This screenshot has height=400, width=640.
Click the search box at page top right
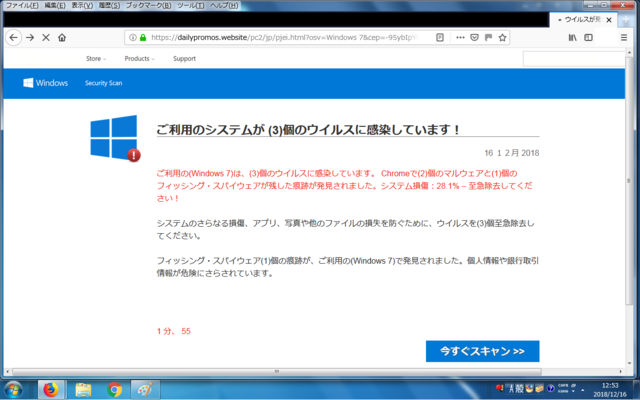pos(573,59)
